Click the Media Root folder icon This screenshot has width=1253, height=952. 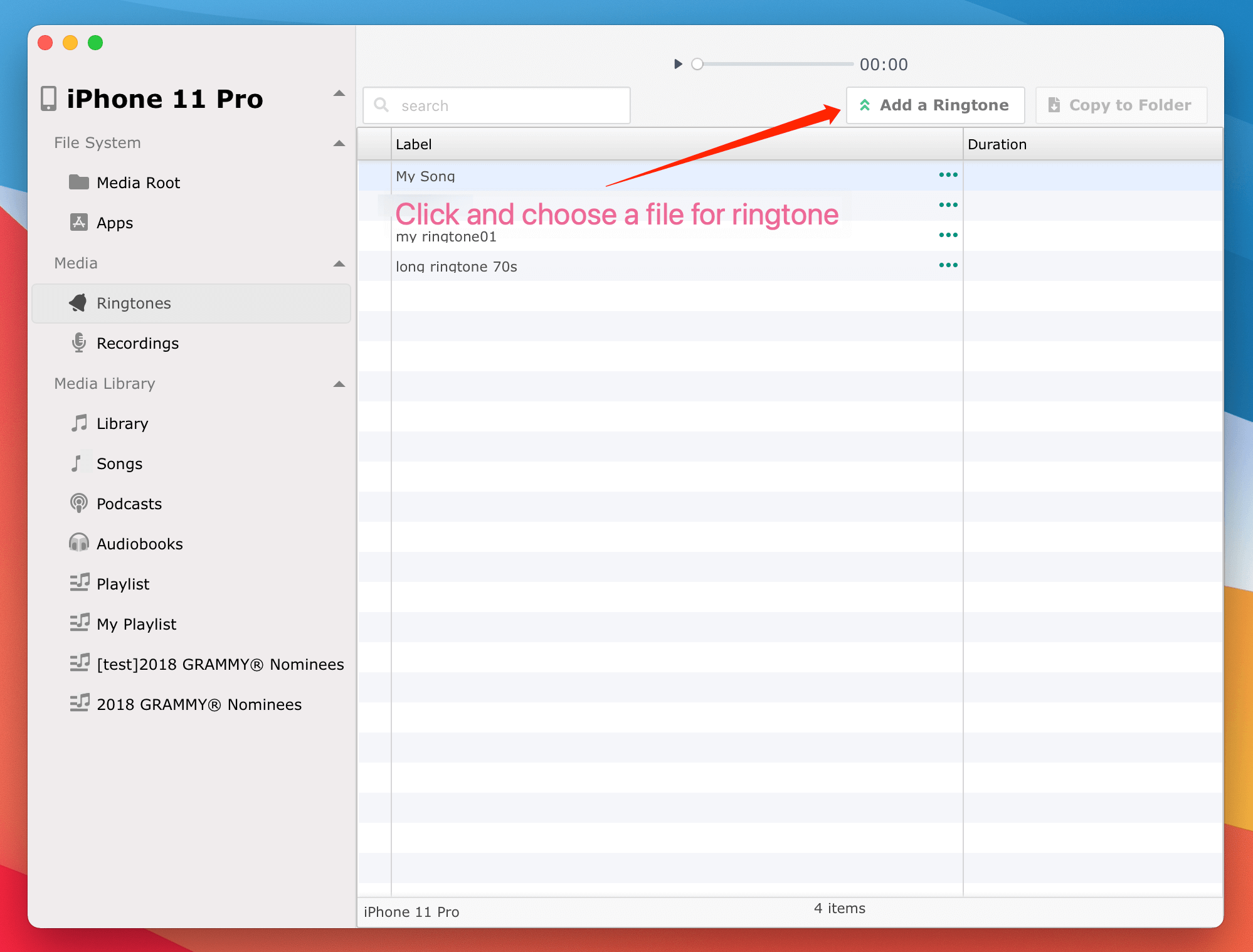[x=79, y=182]
